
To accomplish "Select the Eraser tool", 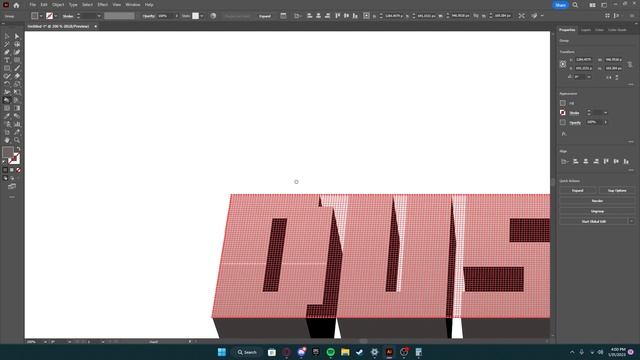I will point(17,76).
